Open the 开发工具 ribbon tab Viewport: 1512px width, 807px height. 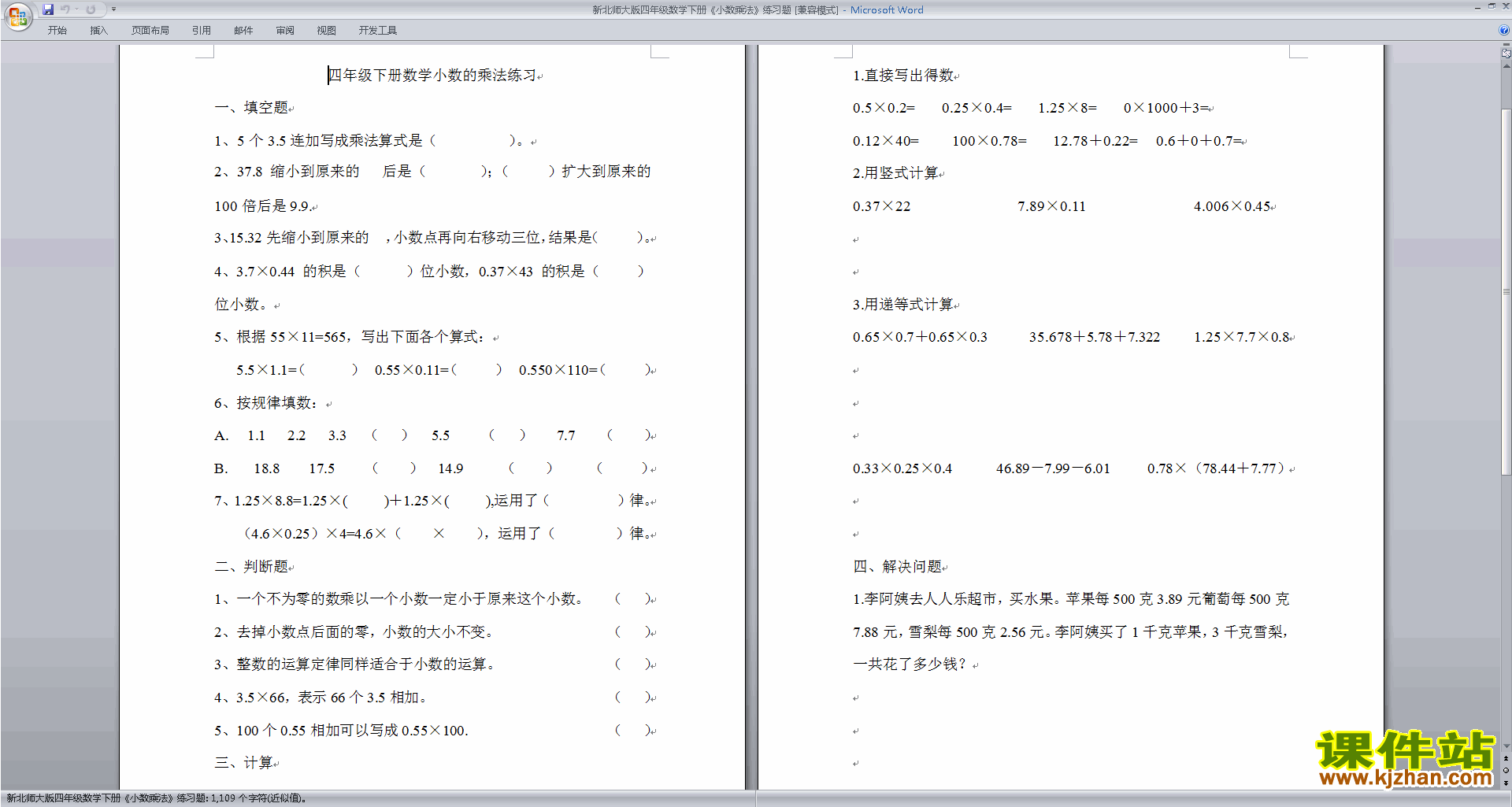[x=378, y=31]
